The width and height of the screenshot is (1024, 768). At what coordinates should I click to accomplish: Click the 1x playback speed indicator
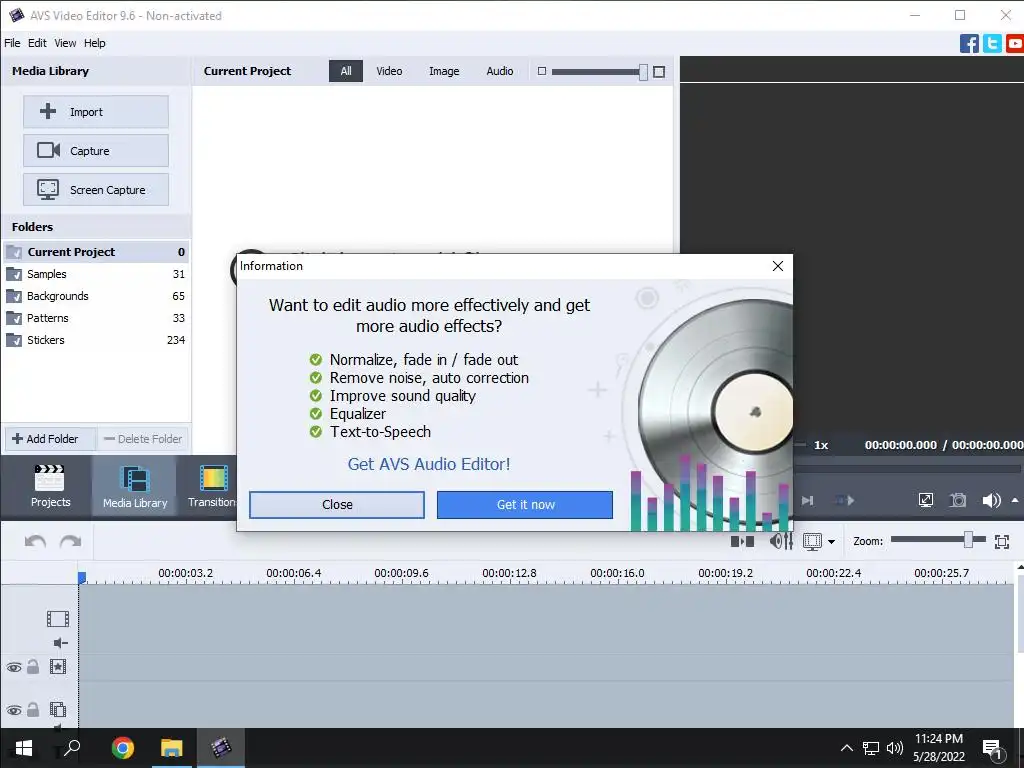pos(821,445)
